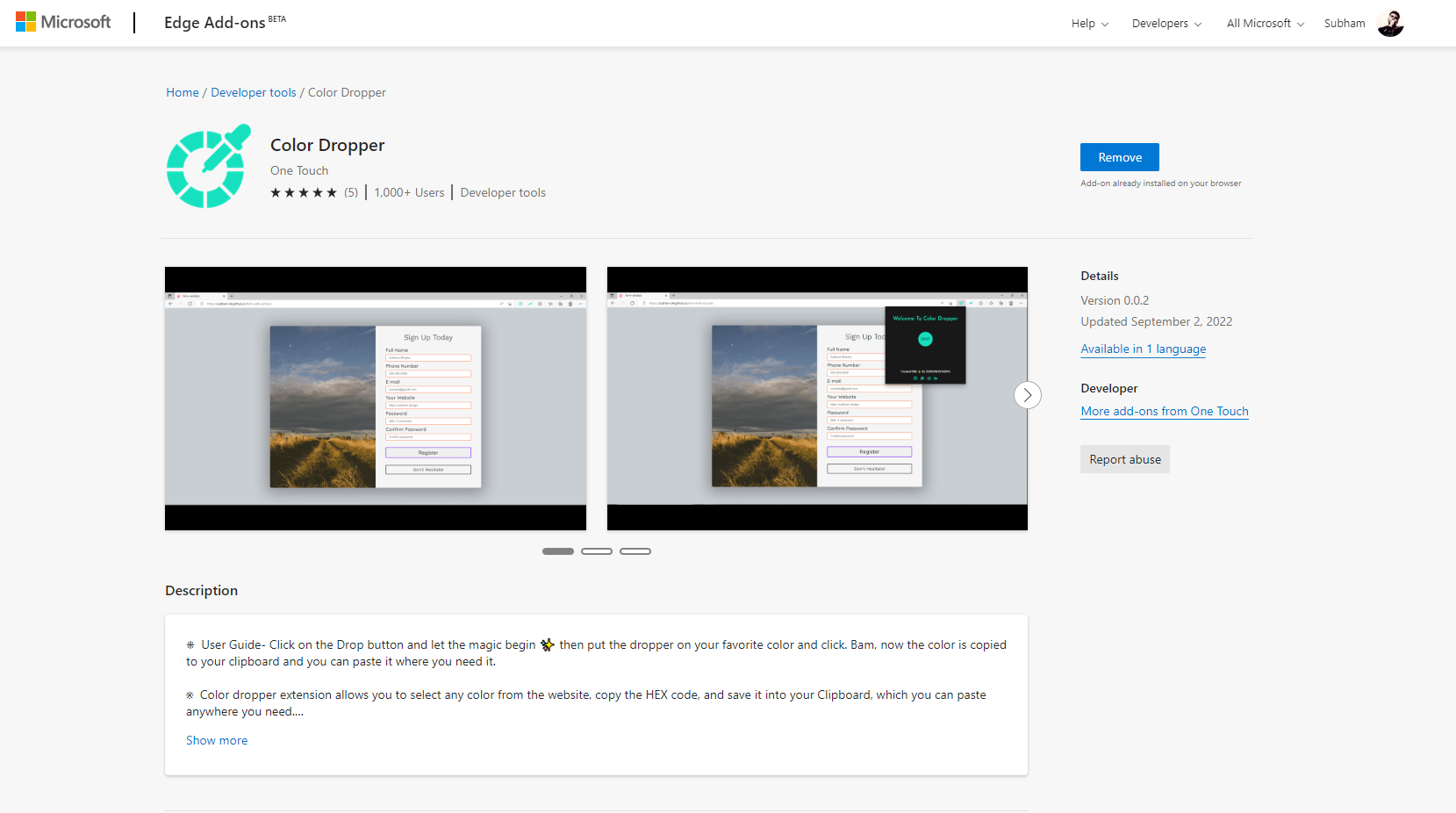Open Developer tools category beside user count
The width and height of the screenshot is (1456, 813).
[503, 192]
